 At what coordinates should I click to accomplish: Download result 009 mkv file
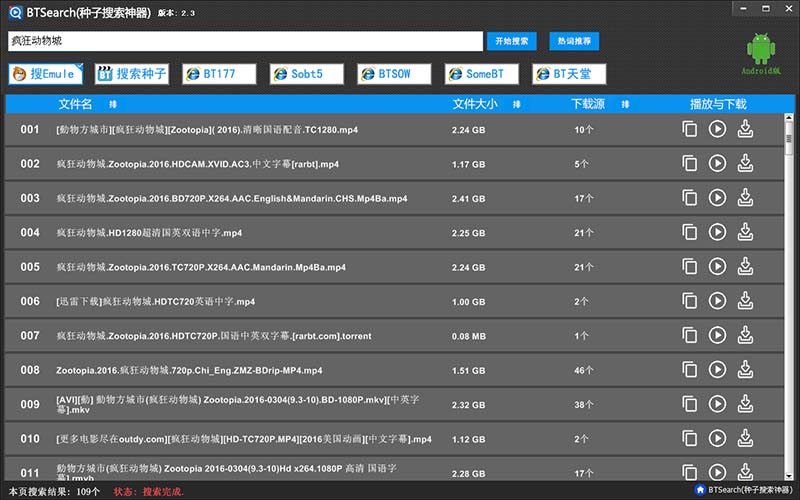745,403
